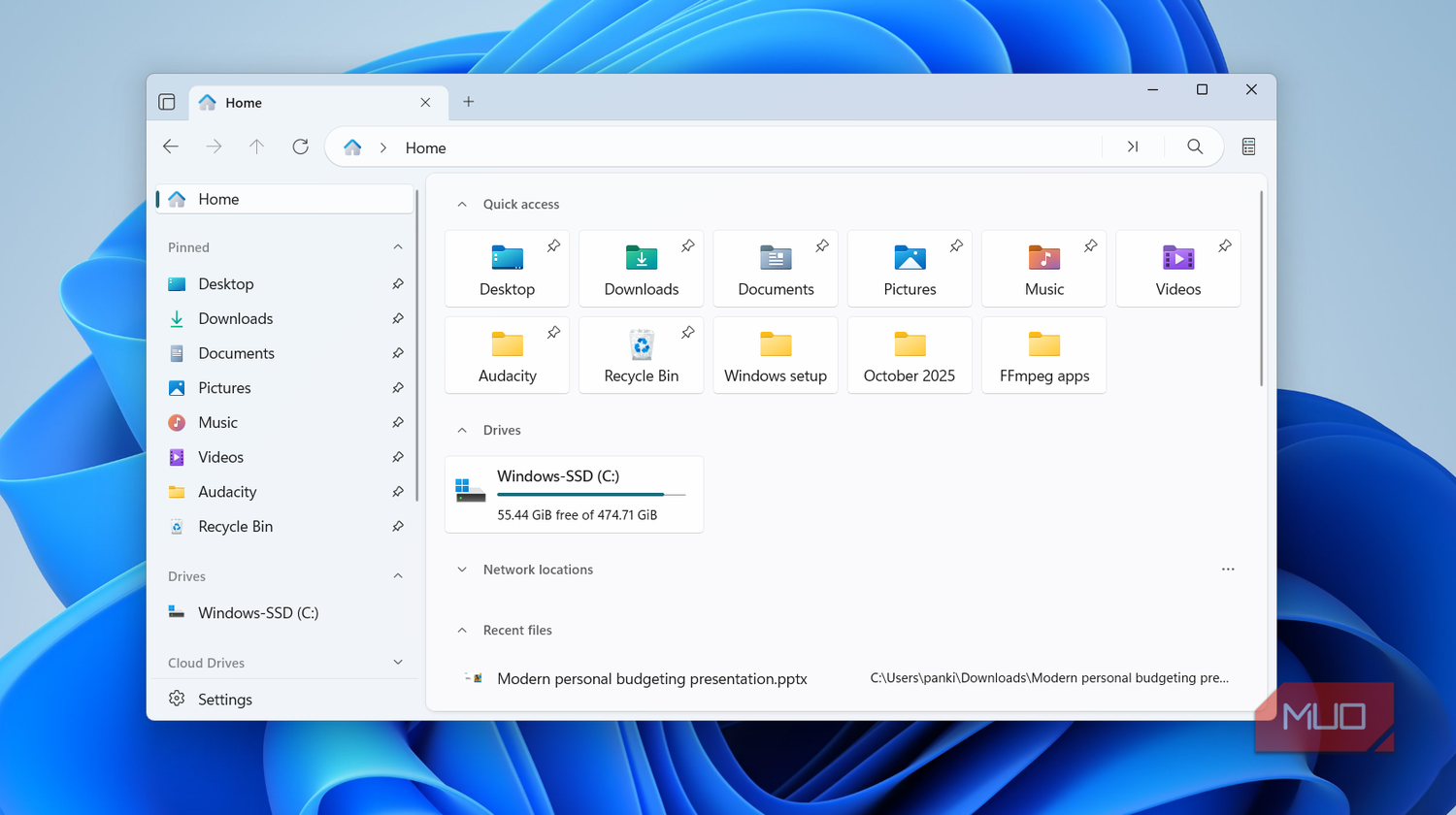Open the Downloads quick access card

click(x=641, y=269)
